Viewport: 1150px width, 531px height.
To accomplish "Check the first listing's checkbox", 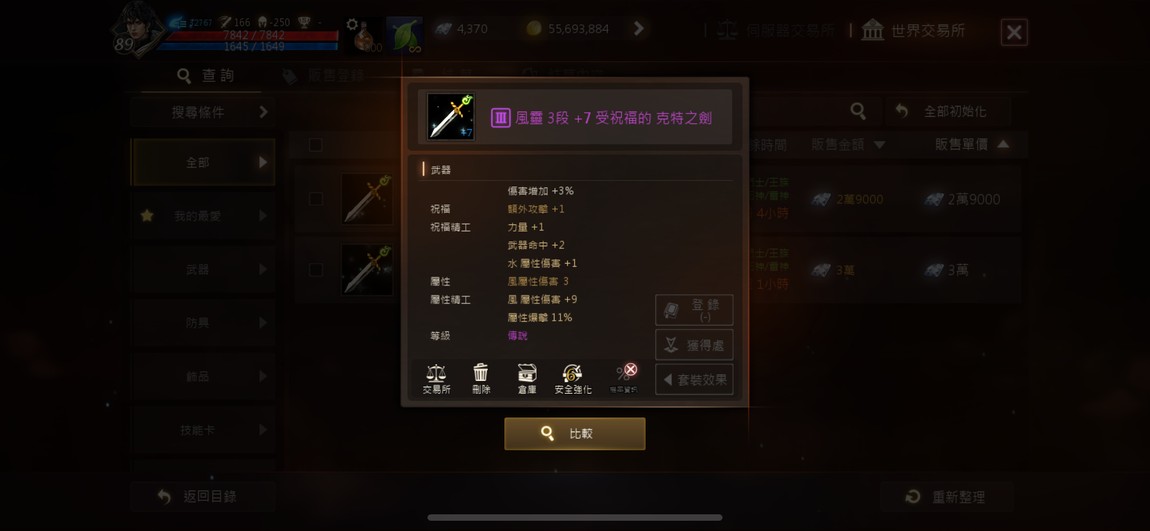I will (315, 199).
